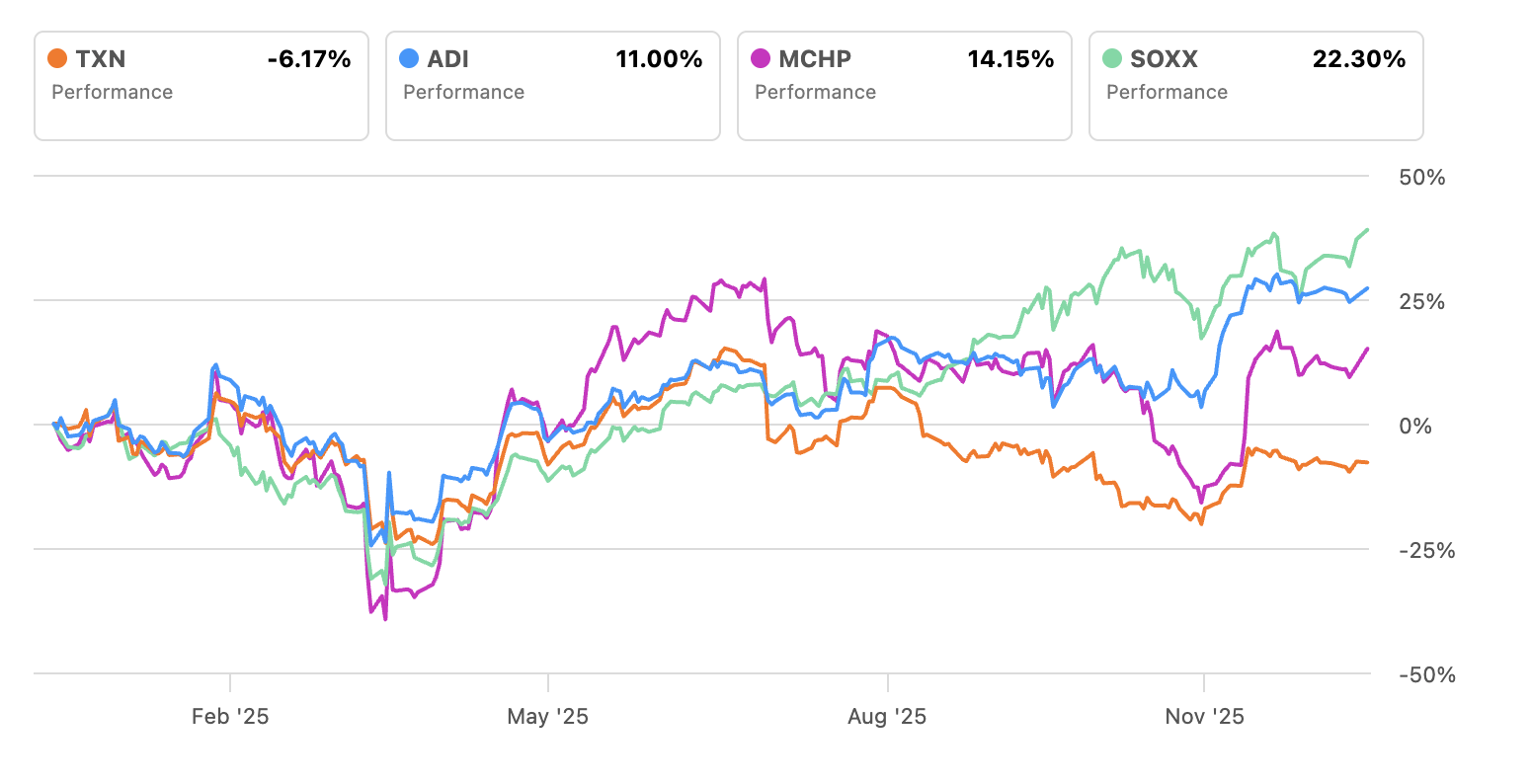Screen dimensions: 1531x784
Task: Click the blue ADI color dot
Action: tap(409, 59)
